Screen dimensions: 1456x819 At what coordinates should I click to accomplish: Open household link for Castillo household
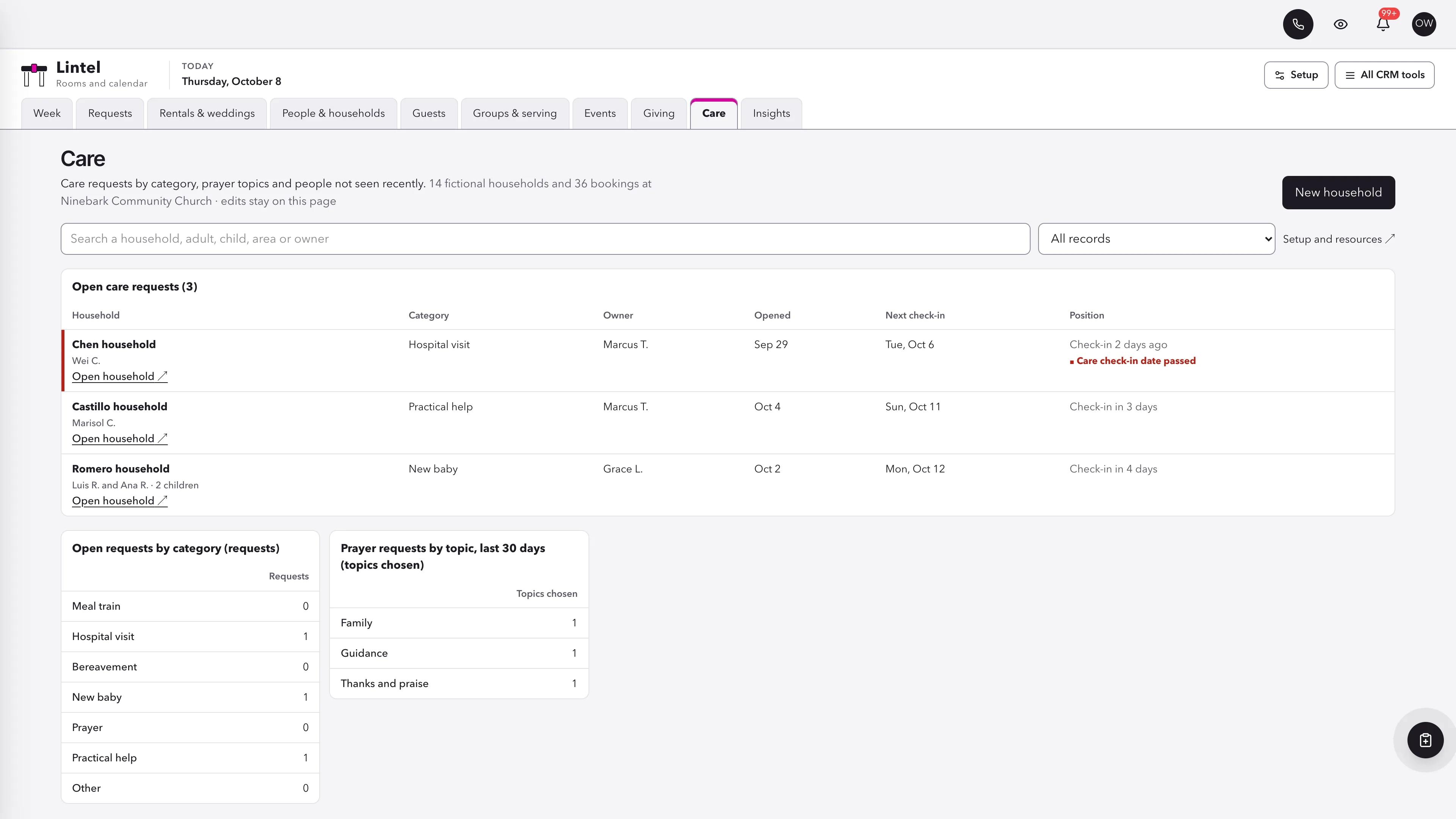click(119, 439)
